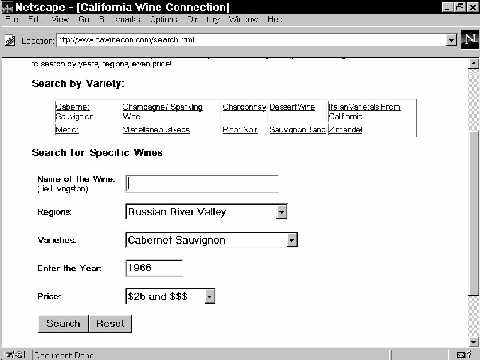The width and height of the screenshot is (480, 360).
Task: Minimize the Netscape window
Action: [448, 7]
